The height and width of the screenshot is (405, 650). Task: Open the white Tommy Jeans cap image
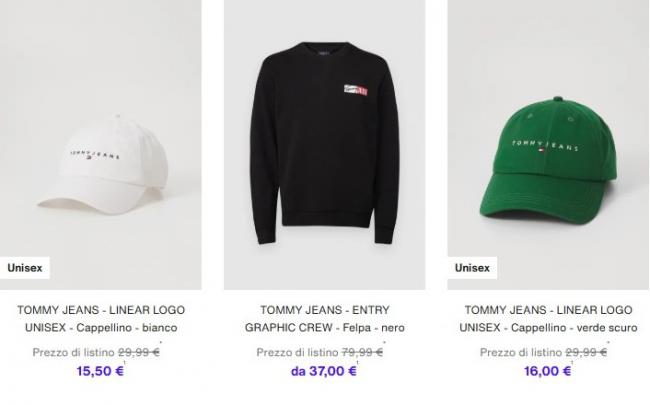(x=101, y=145)
